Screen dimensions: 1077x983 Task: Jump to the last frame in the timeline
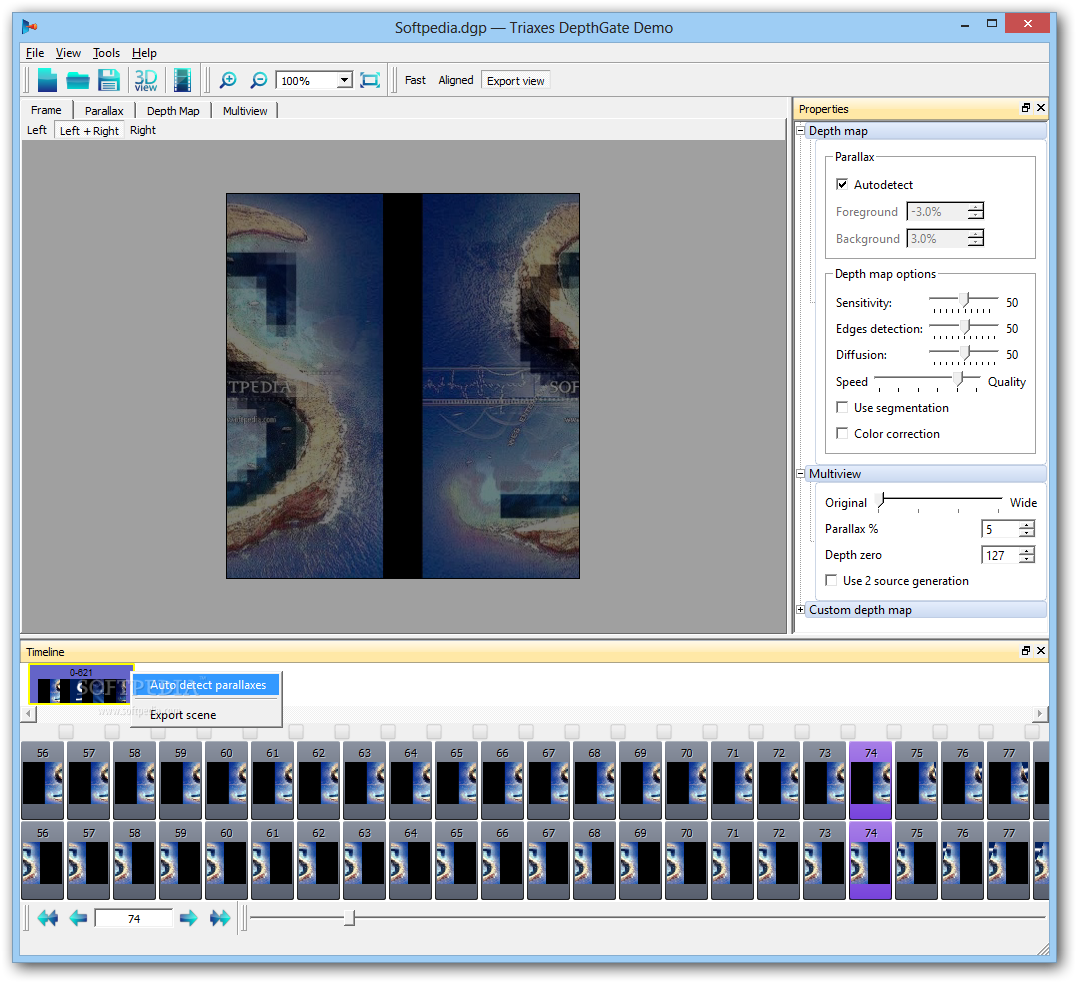click(220, 918)
